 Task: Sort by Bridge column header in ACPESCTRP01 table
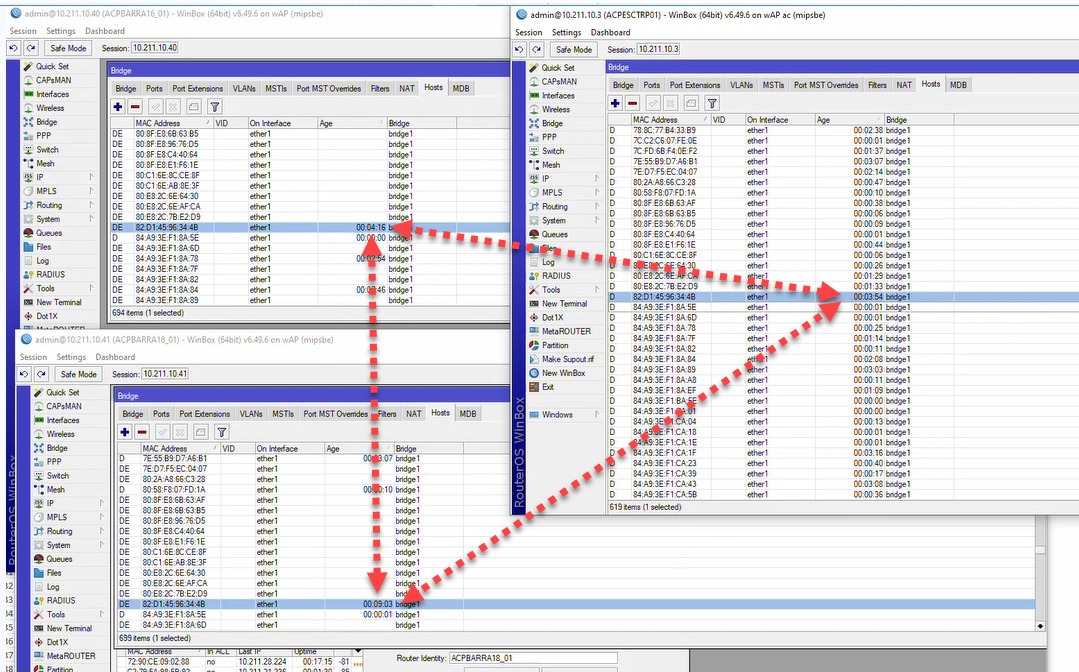pyautogui.click(x=918, y=120)
